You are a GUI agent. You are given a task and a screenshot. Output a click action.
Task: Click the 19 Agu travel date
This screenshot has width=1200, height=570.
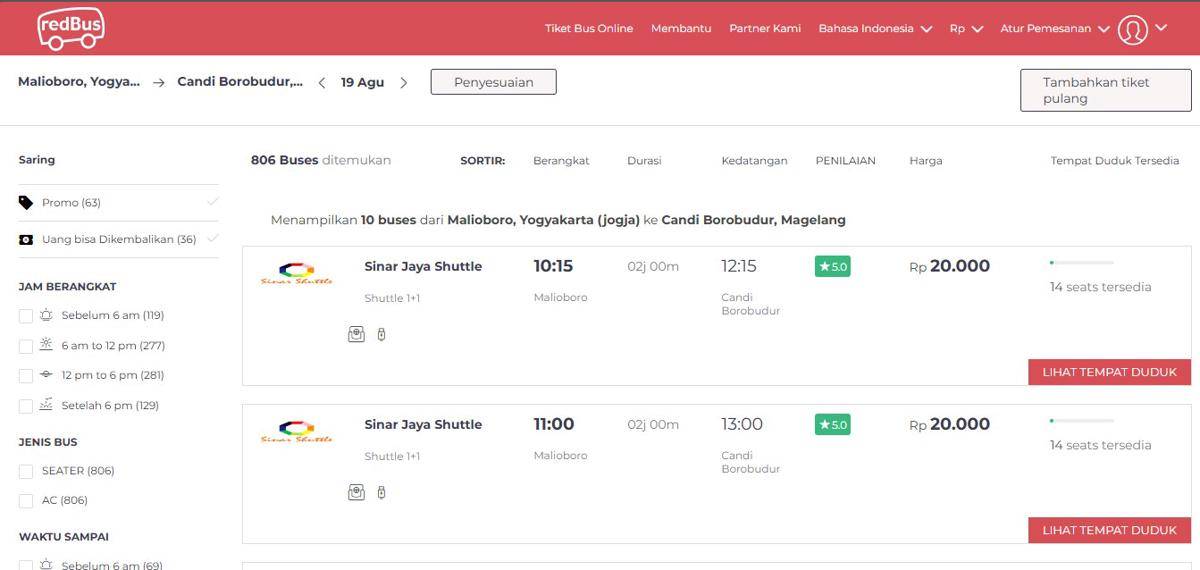coord(362,83)
